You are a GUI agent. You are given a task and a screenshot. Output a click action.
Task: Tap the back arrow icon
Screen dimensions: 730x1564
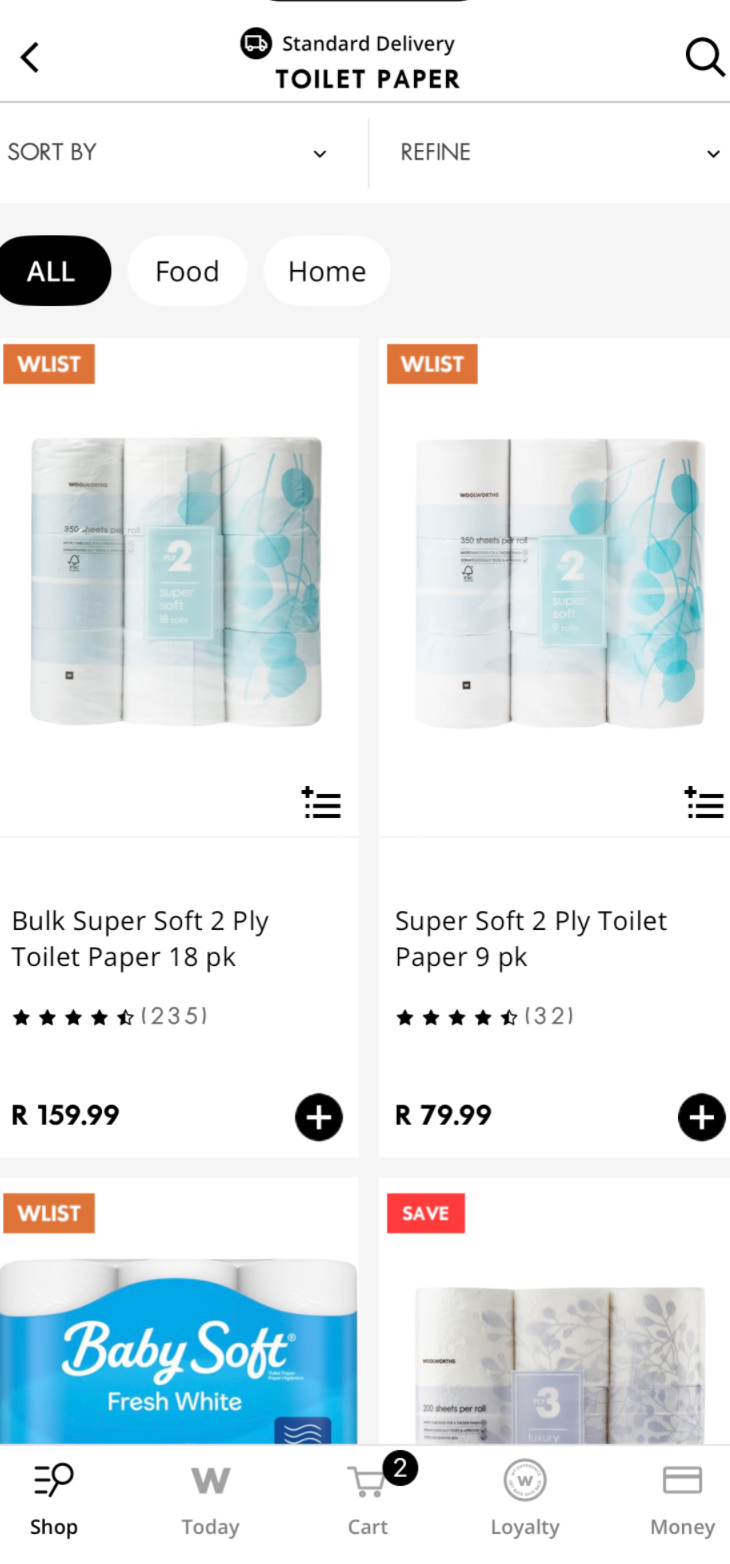pos(30,58)
